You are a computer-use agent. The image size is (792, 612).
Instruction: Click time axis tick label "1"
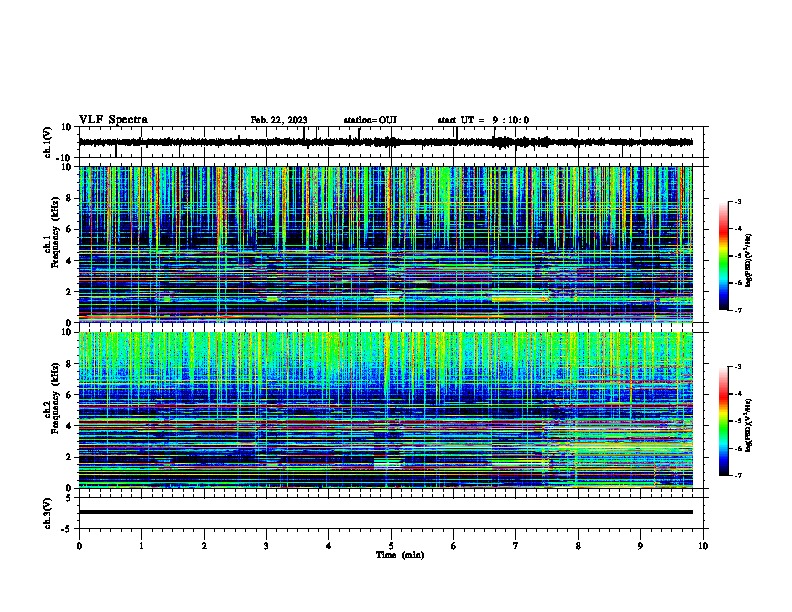point(141,546)
